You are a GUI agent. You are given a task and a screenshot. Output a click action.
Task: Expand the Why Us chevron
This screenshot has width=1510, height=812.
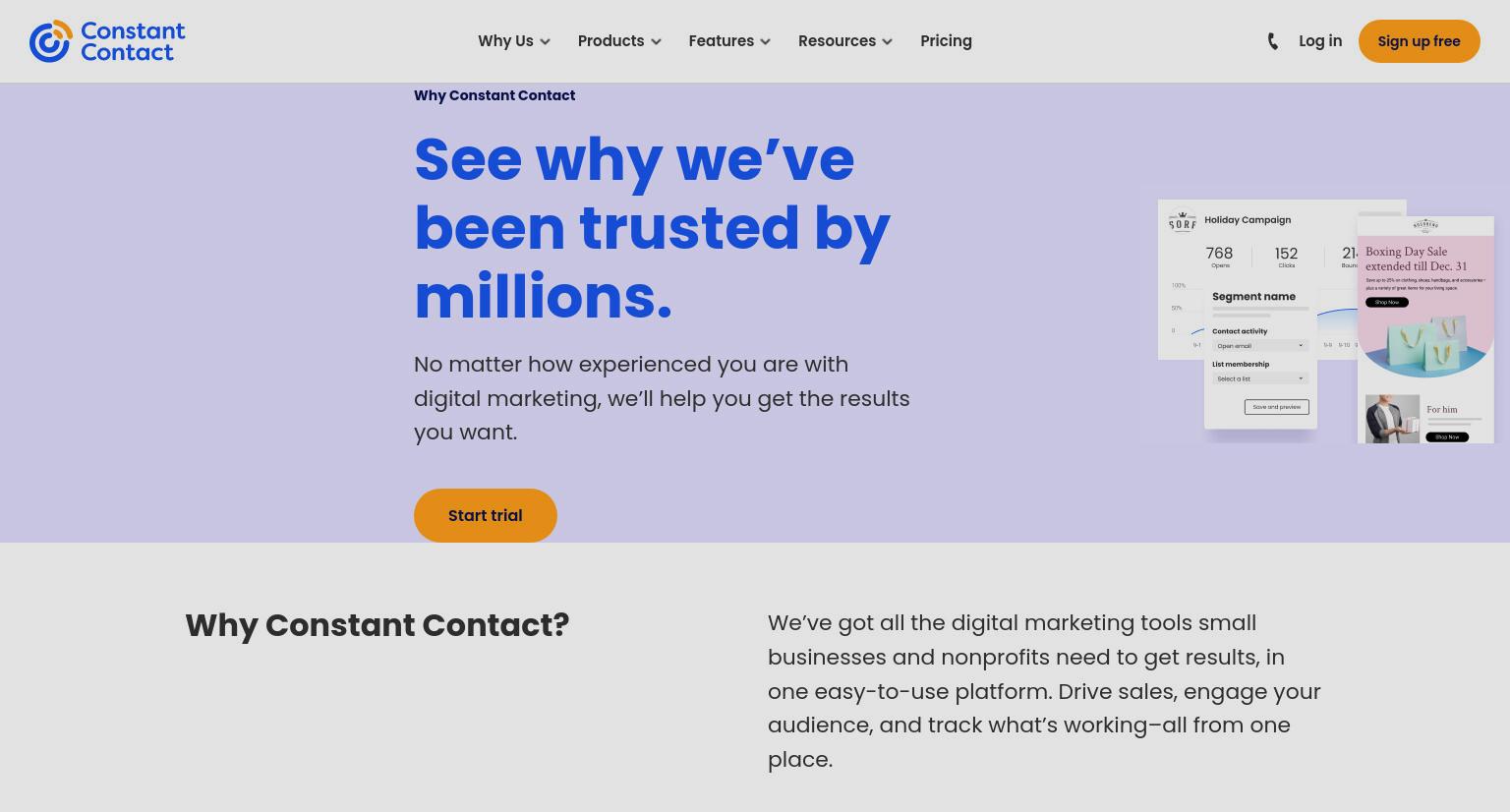click(x=545, y=41)
